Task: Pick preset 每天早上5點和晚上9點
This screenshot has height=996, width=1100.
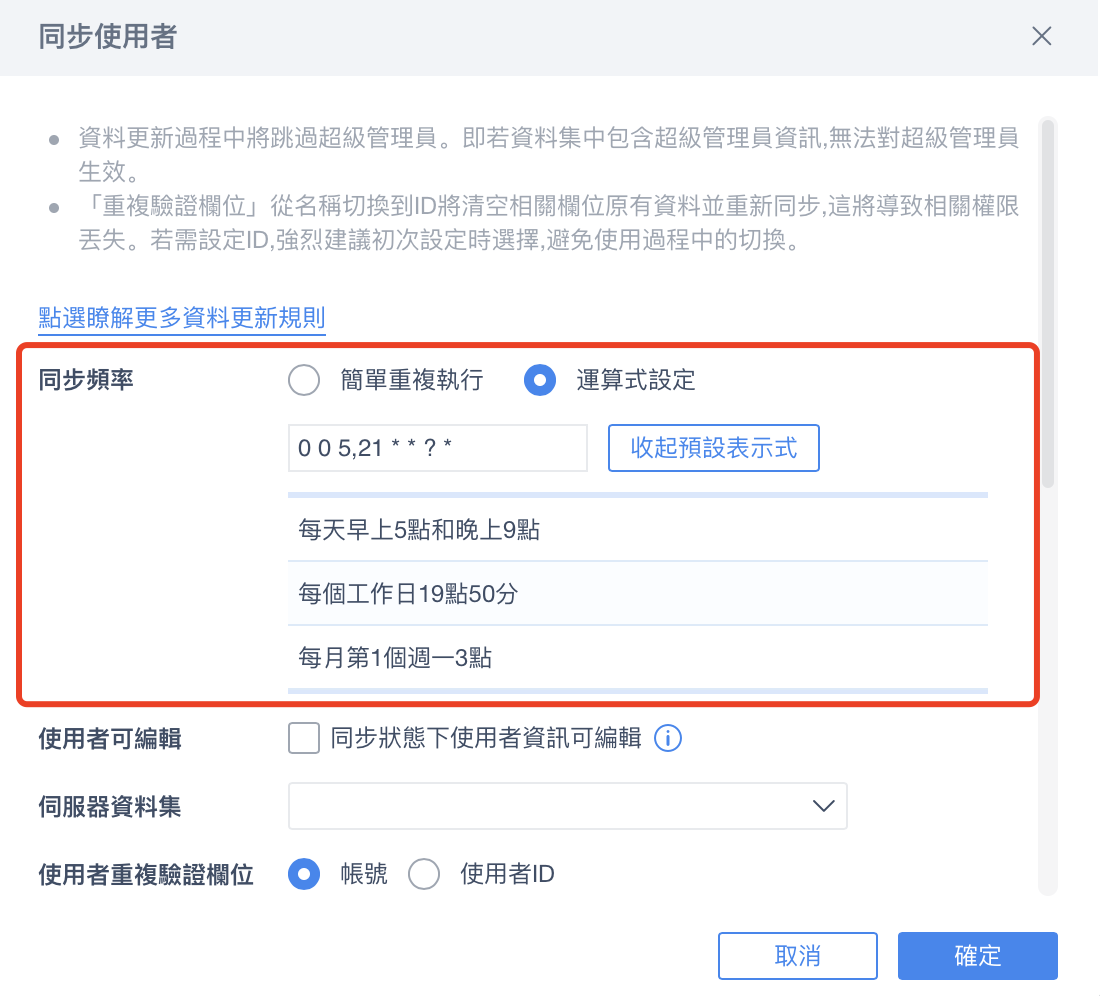Action: [x=638, y=530]
